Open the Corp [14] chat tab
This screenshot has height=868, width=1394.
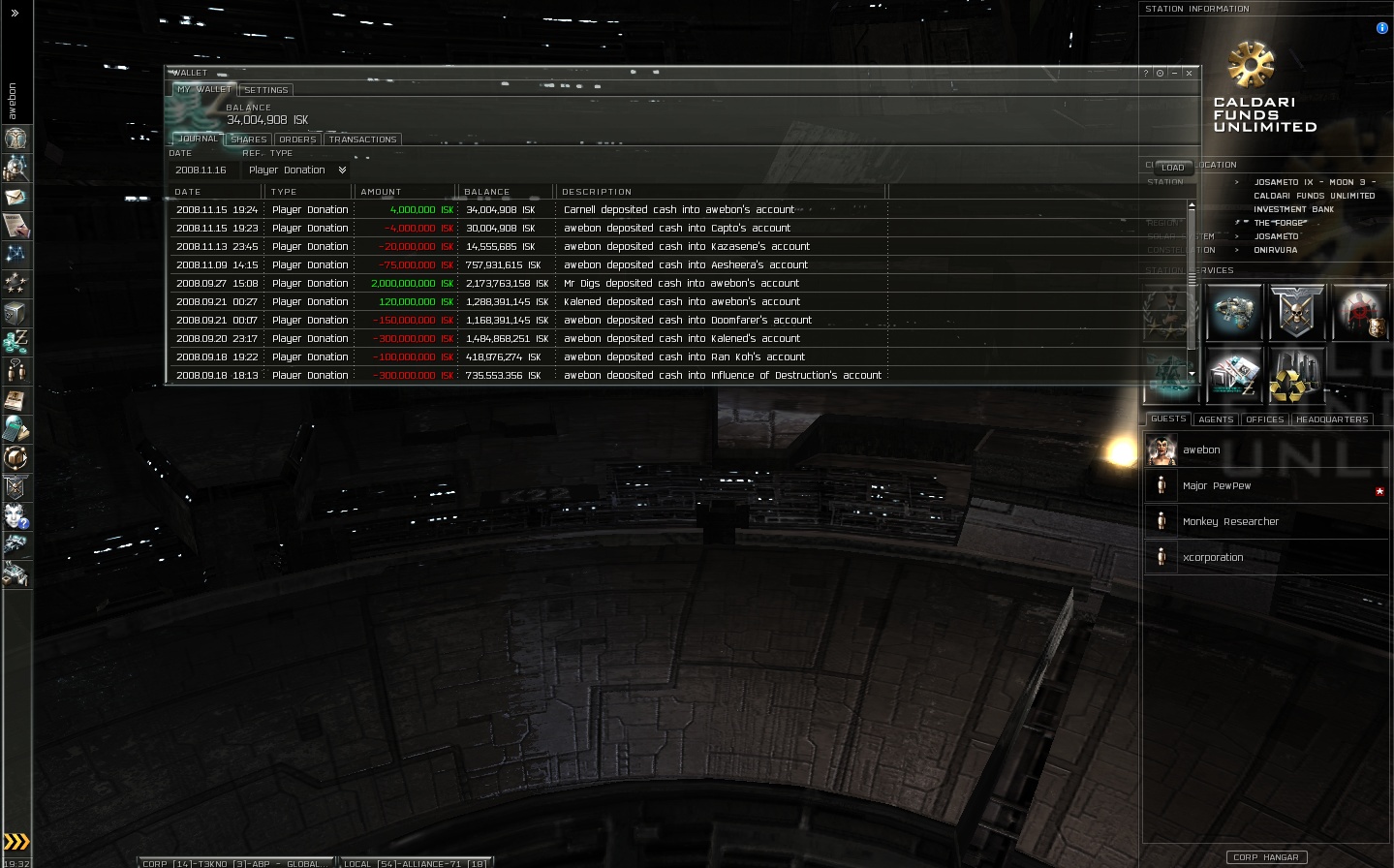pos(235,862)
